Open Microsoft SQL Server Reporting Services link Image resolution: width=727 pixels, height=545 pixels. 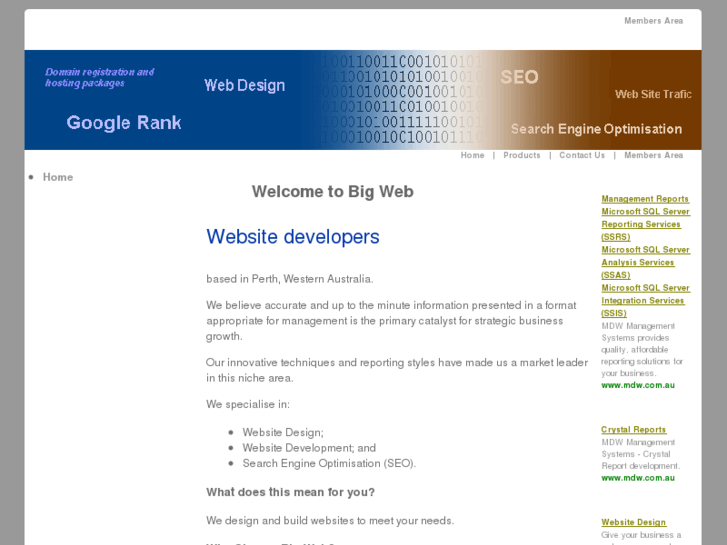click(645, 224)
